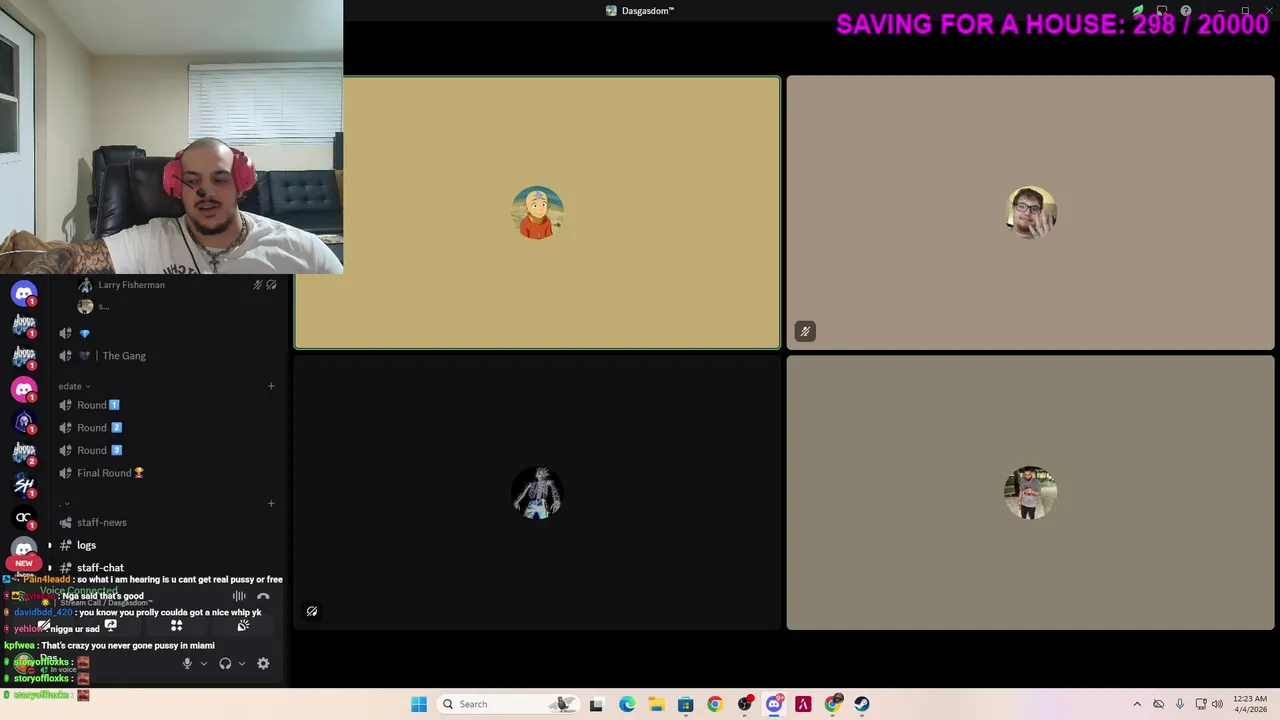Open the SH server icon
Screen dimensions: 1280x720
click(x=24, y=485)
